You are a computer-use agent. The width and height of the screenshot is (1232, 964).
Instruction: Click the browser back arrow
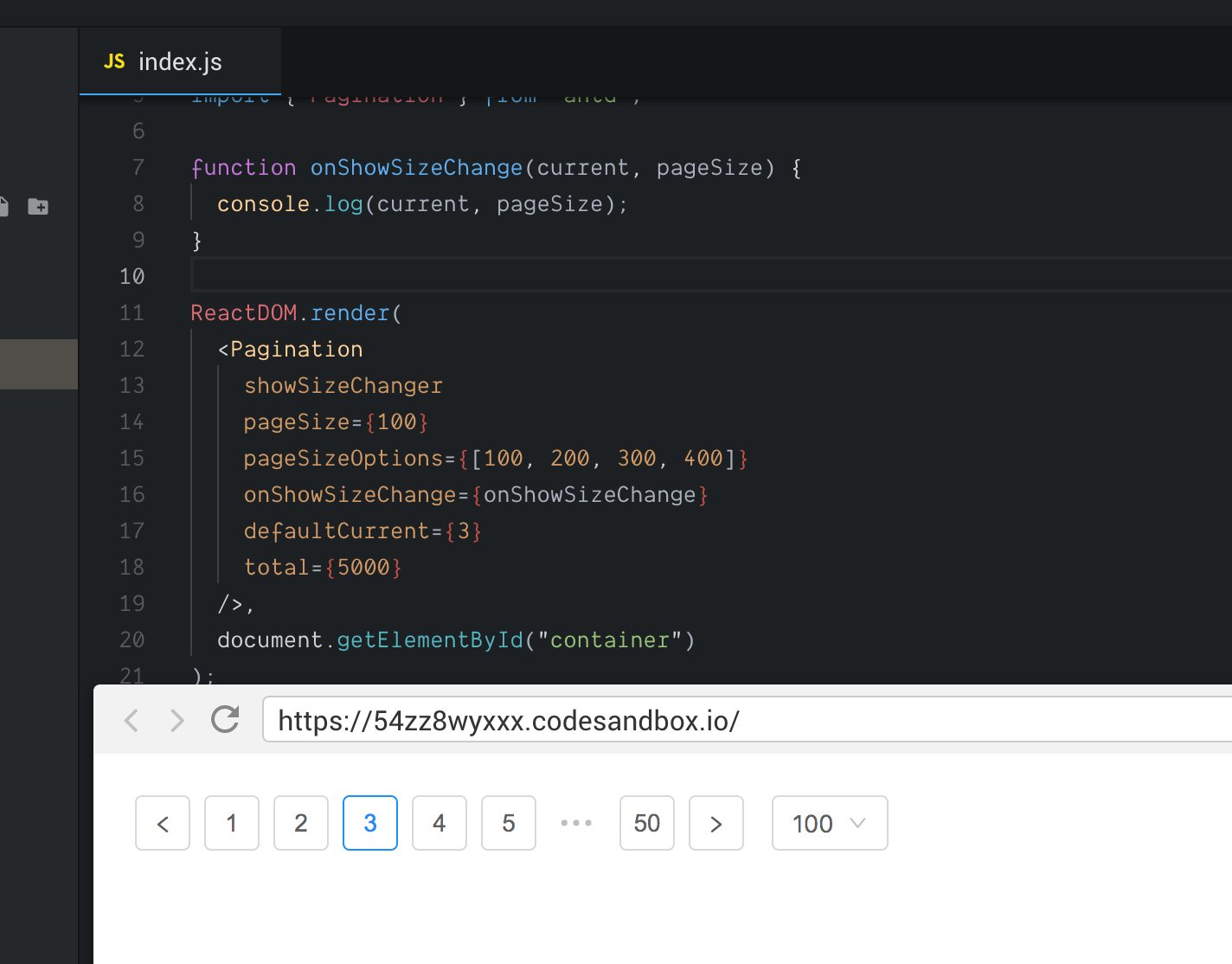coord(131,719)
